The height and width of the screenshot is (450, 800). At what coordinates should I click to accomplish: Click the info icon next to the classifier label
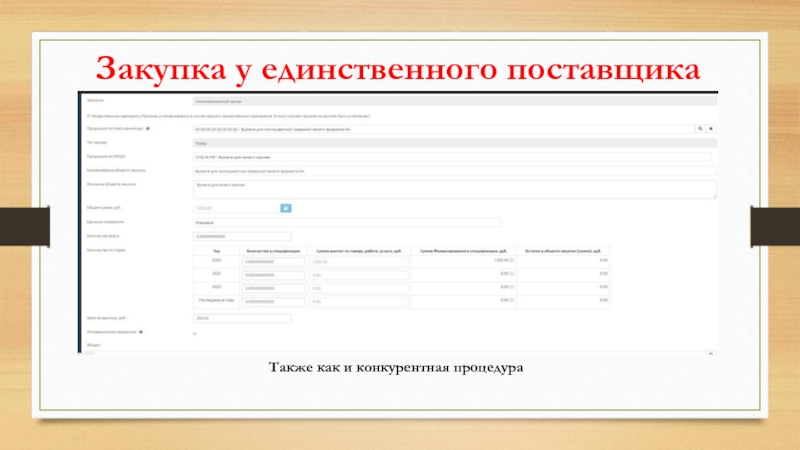coord(148,129)
